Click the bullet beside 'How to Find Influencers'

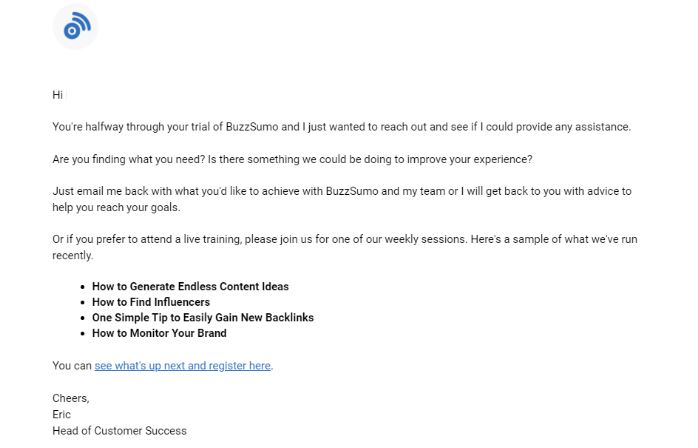pyautogui.click(x=82, y=302)
